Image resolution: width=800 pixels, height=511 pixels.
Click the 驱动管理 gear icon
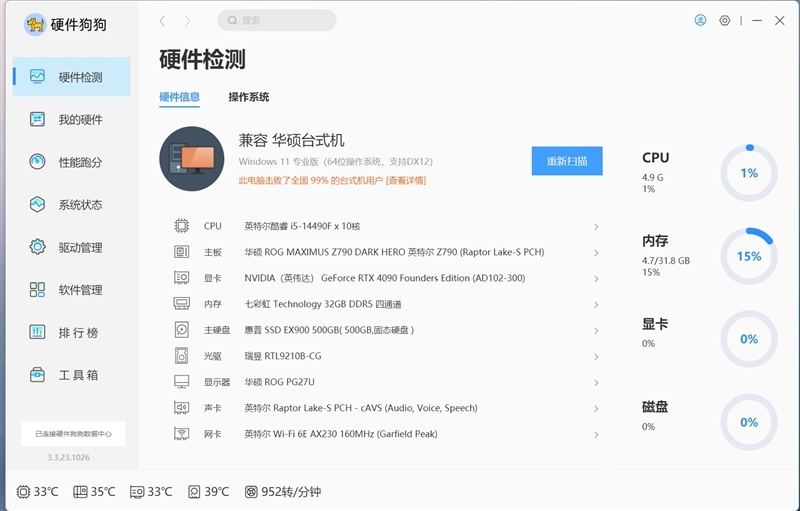point(37,247)
